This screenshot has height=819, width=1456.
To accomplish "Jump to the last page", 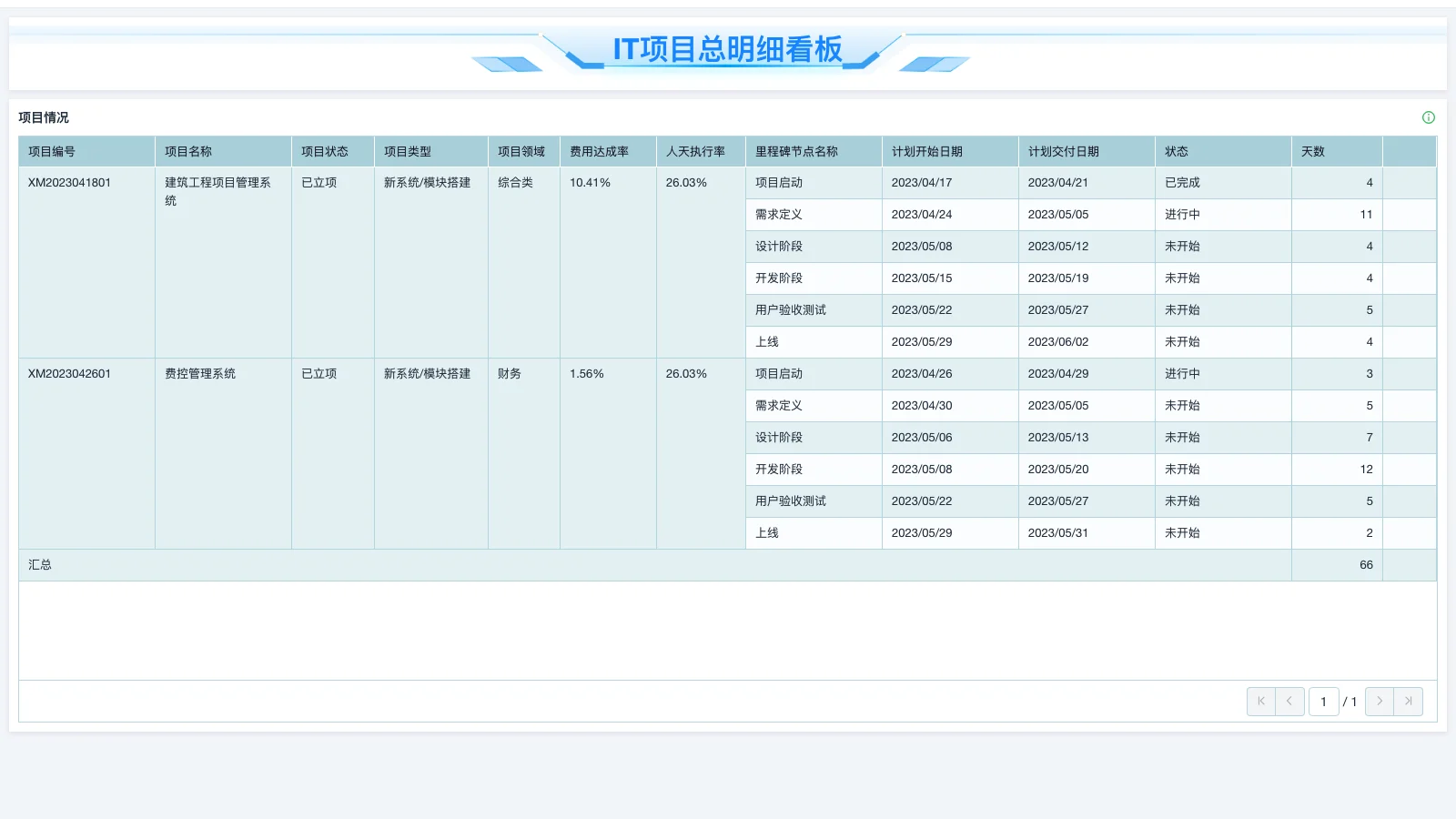I will tap(1409, 701).
